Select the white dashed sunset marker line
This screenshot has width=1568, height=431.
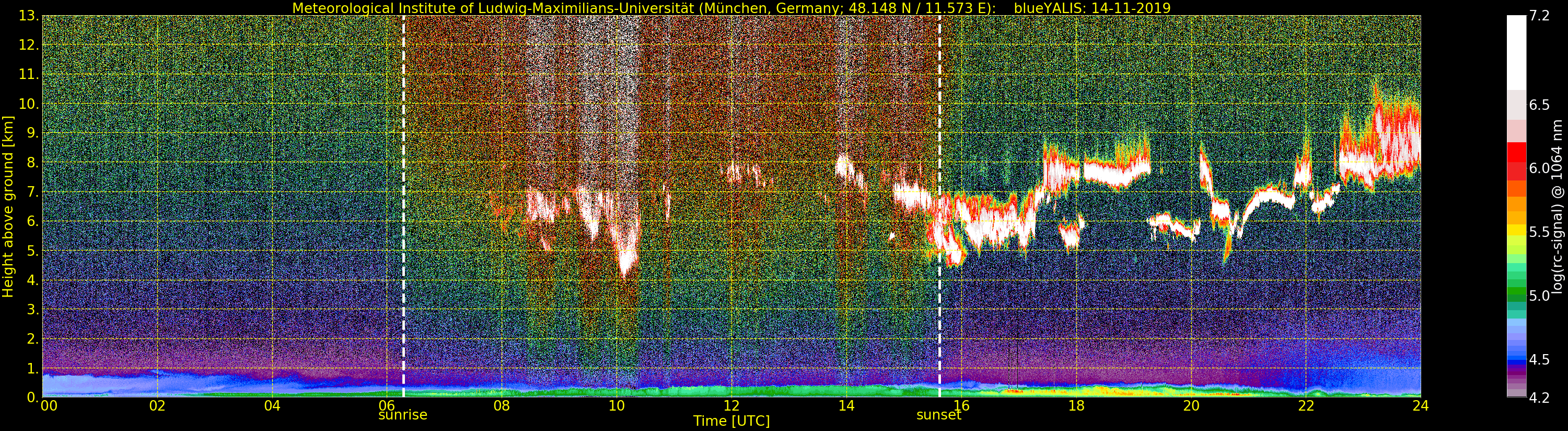(x=940, y=206)
